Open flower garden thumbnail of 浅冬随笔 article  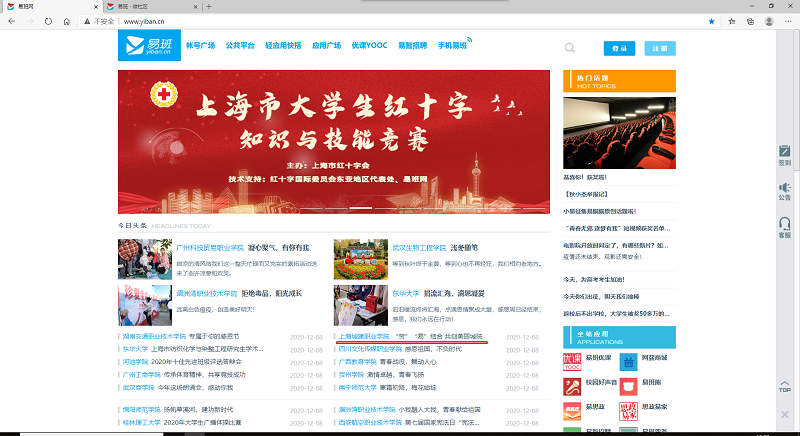(361, 259)
